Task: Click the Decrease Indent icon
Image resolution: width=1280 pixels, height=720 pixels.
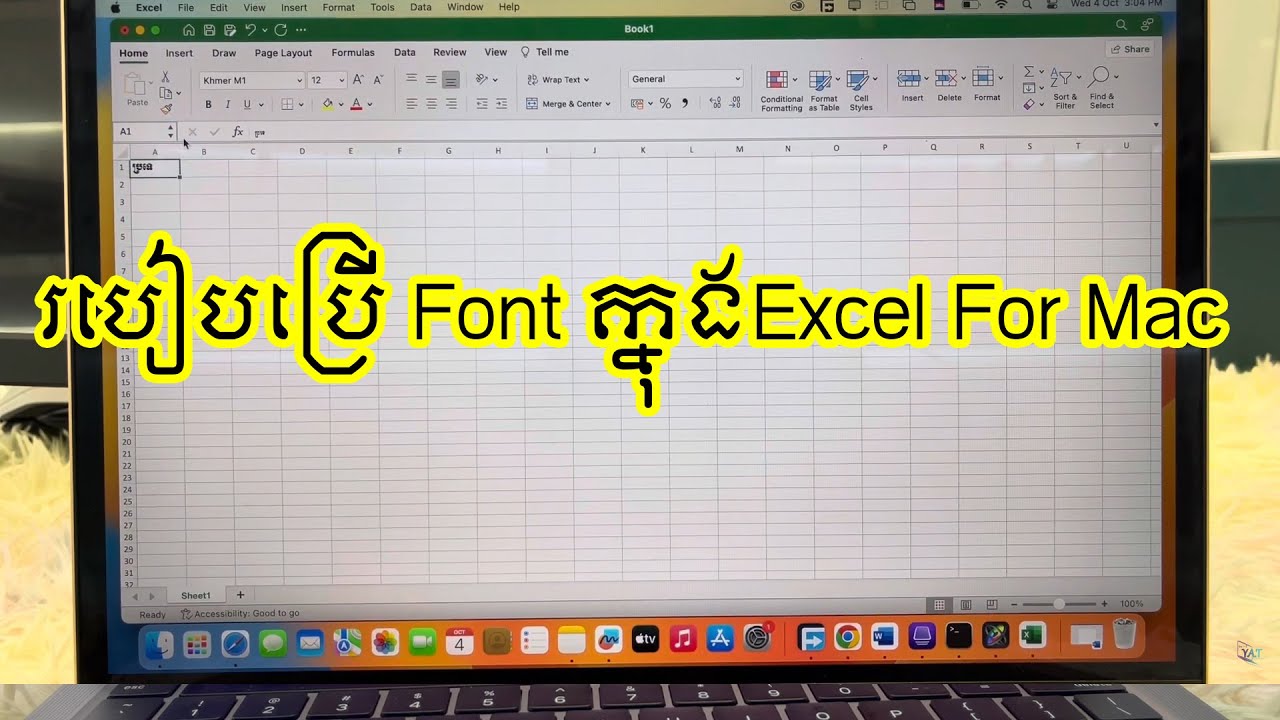Action: pyautogui.click(x=481, y=104)
